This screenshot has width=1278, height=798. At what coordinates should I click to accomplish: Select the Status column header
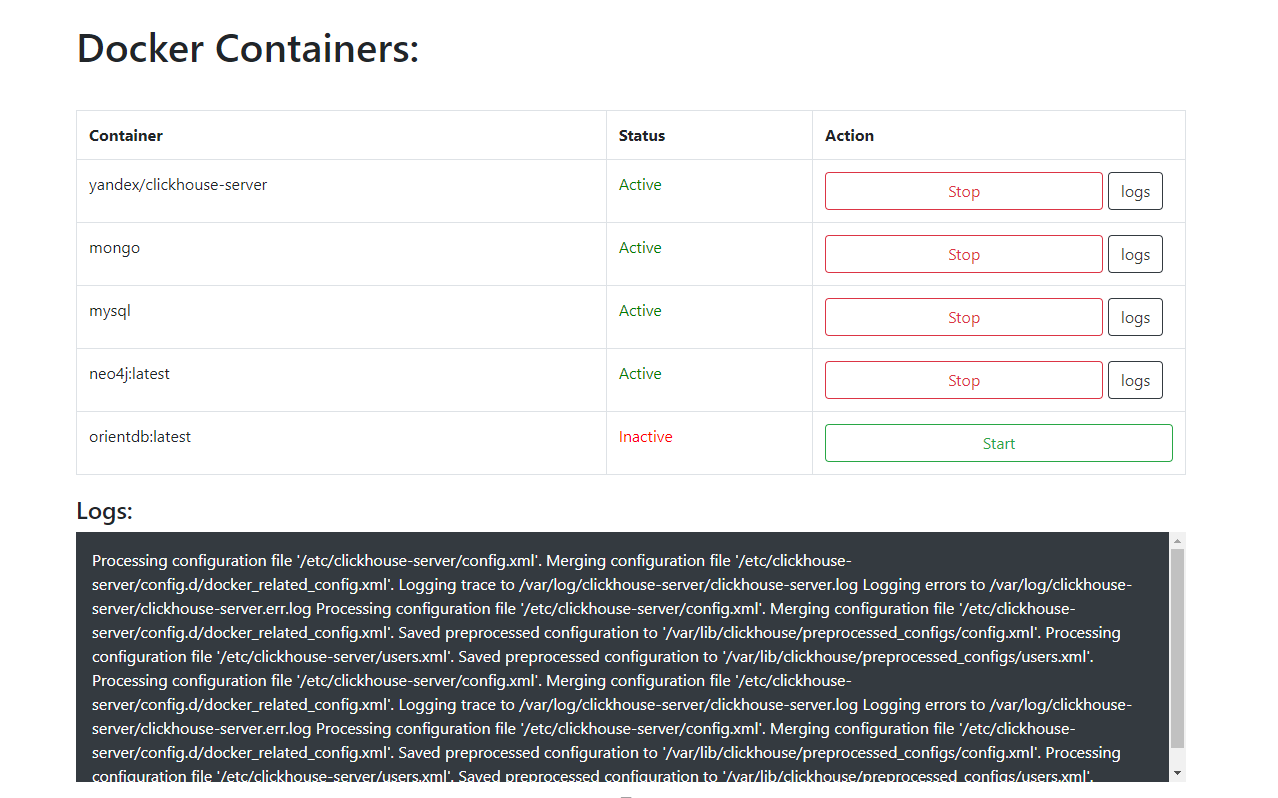pos(640,135)
